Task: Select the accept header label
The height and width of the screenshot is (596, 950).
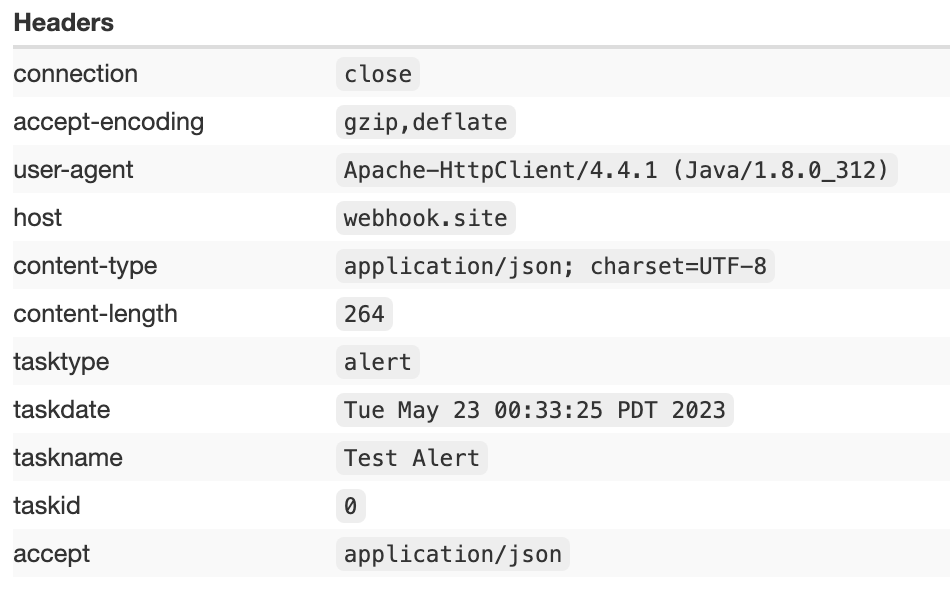Action: [51, 554]
